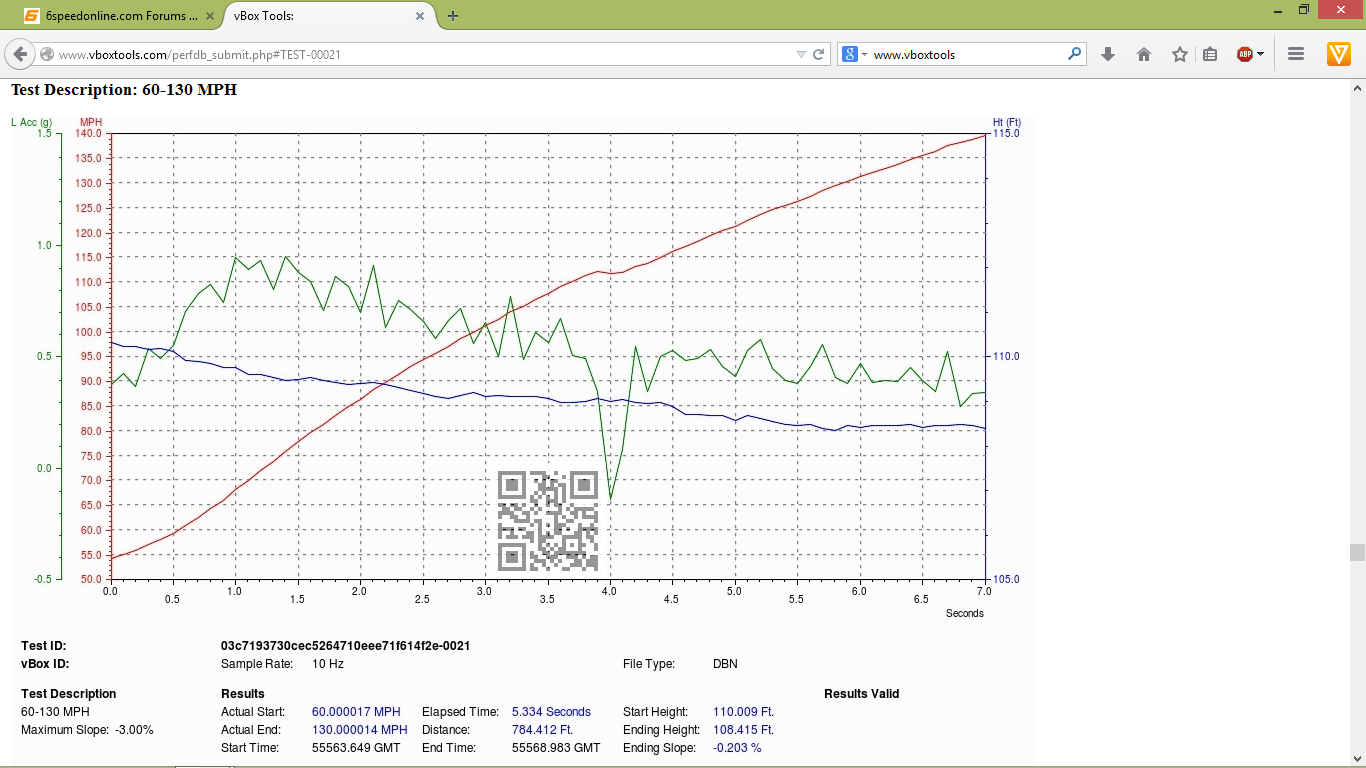Viewport: 1366px width, 768px height.
Task: Click the address bar URL field
Action: [x=420, y=54]
